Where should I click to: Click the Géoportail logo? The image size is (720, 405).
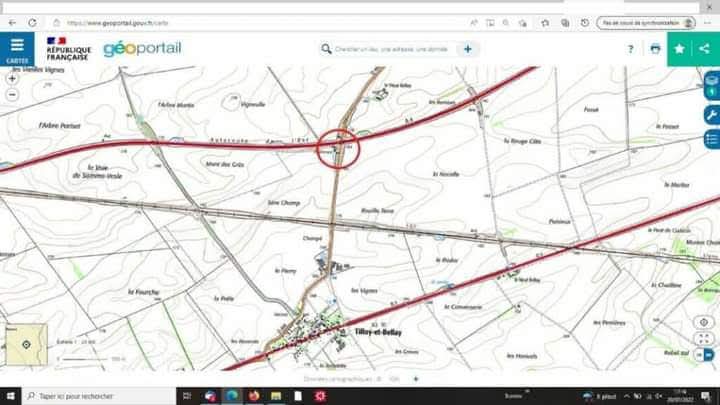[142, 49]
